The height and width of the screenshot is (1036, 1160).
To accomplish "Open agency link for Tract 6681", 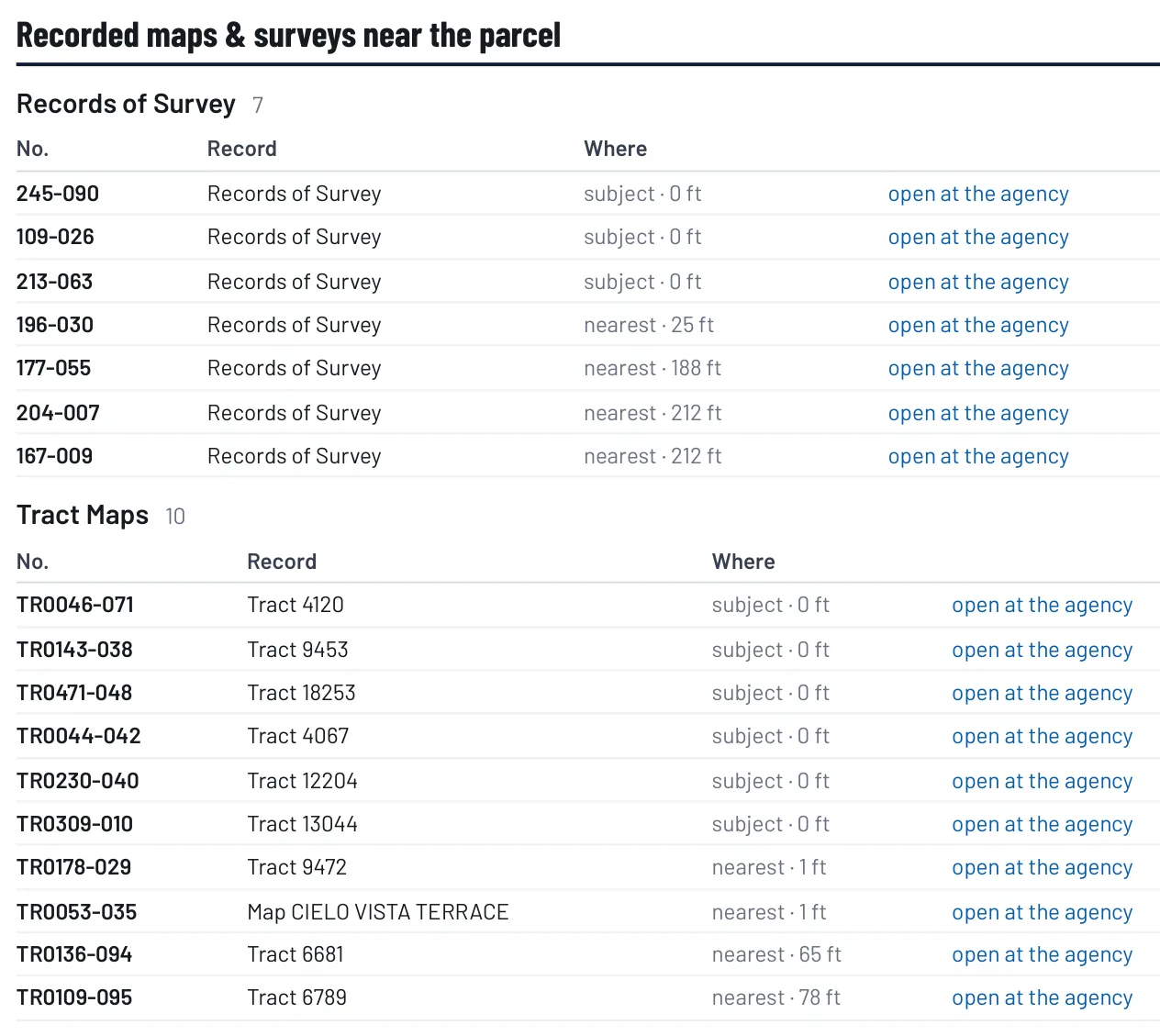I will 1043,954.
